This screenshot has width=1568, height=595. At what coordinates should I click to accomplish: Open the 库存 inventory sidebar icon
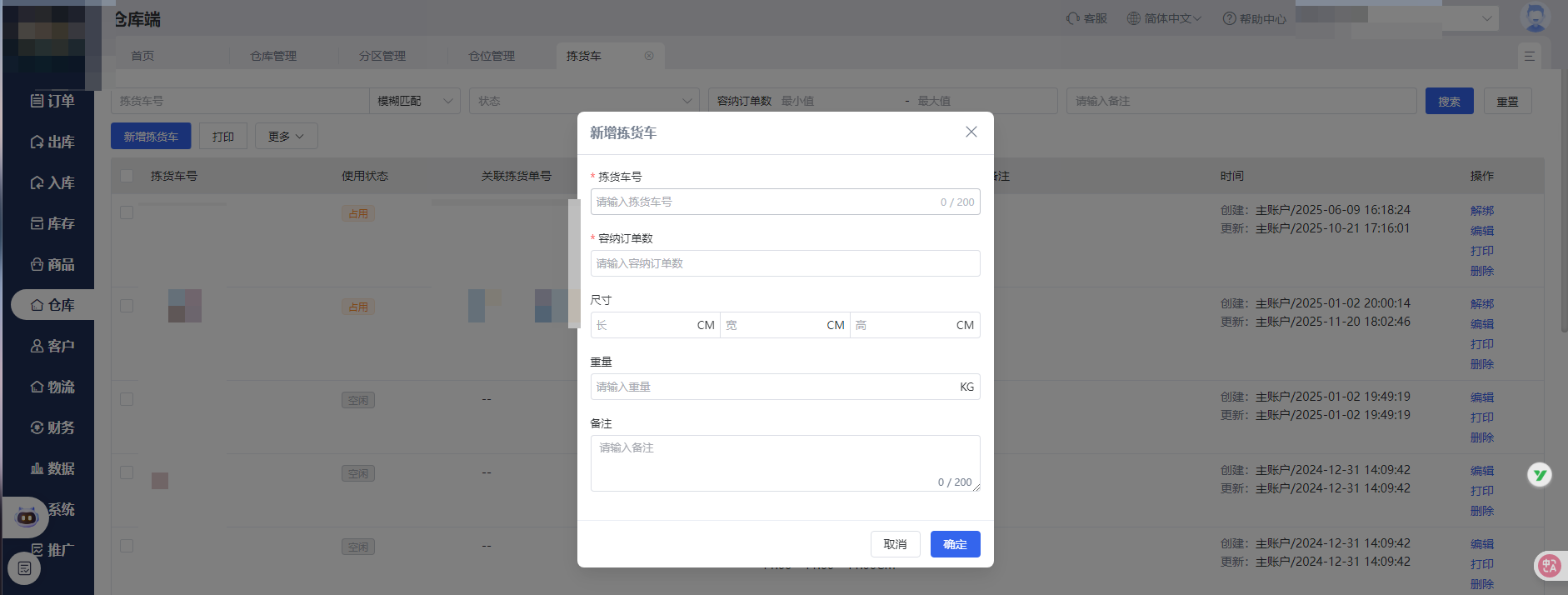pos(37,223)
